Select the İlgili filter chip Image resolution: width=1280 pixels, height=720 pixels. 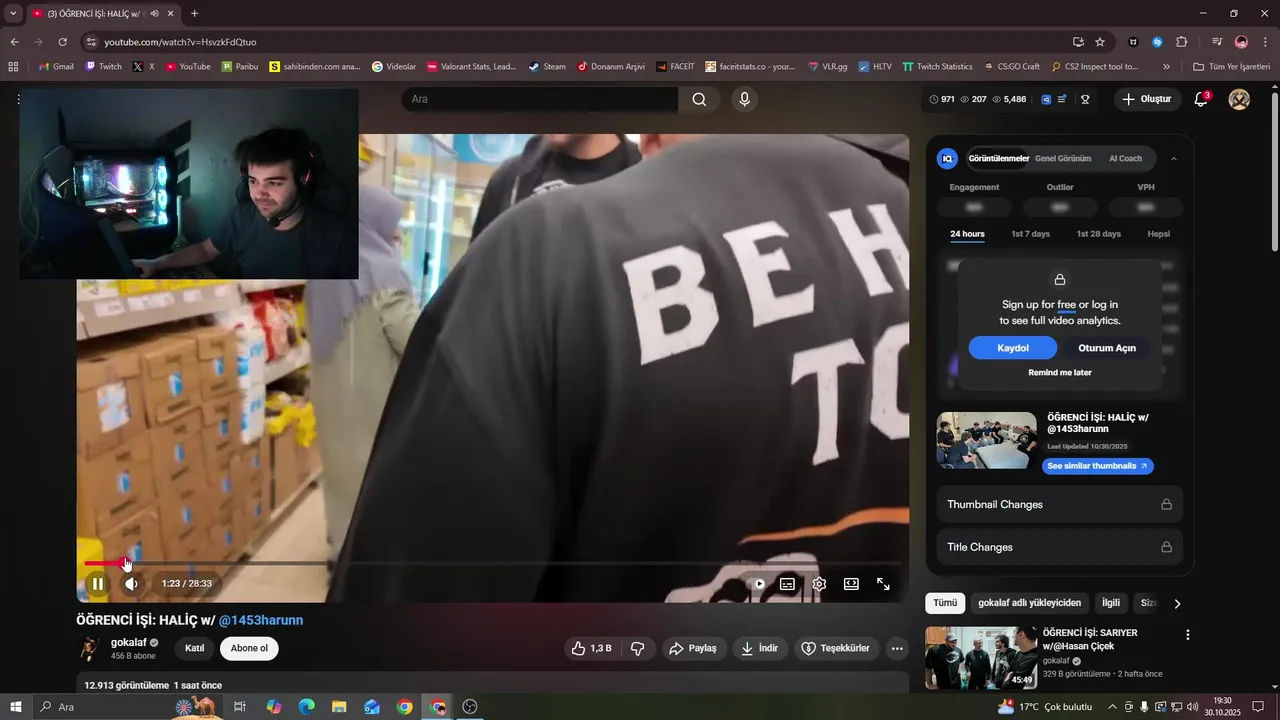point(1111,603)
